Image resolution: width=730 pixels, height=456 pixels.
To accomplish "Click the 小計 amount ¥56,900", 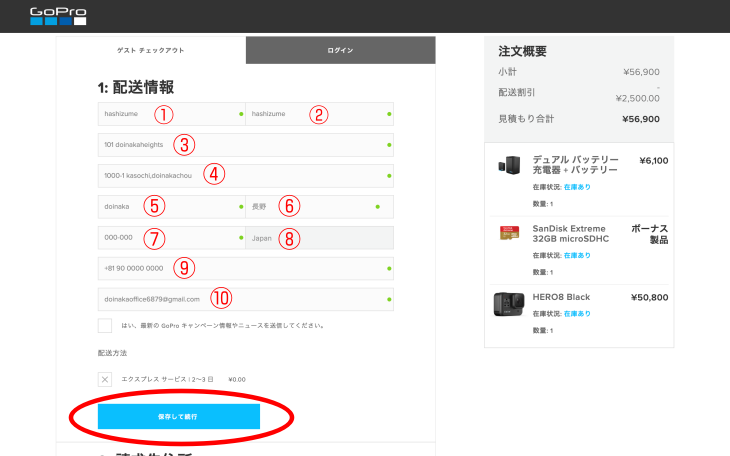I will tap(642, 72).
